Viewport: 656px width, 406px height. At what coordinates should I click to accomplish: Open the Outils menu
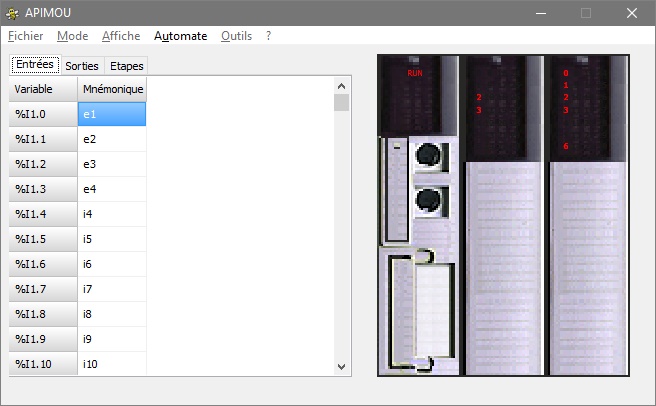(x=236, y=36)
